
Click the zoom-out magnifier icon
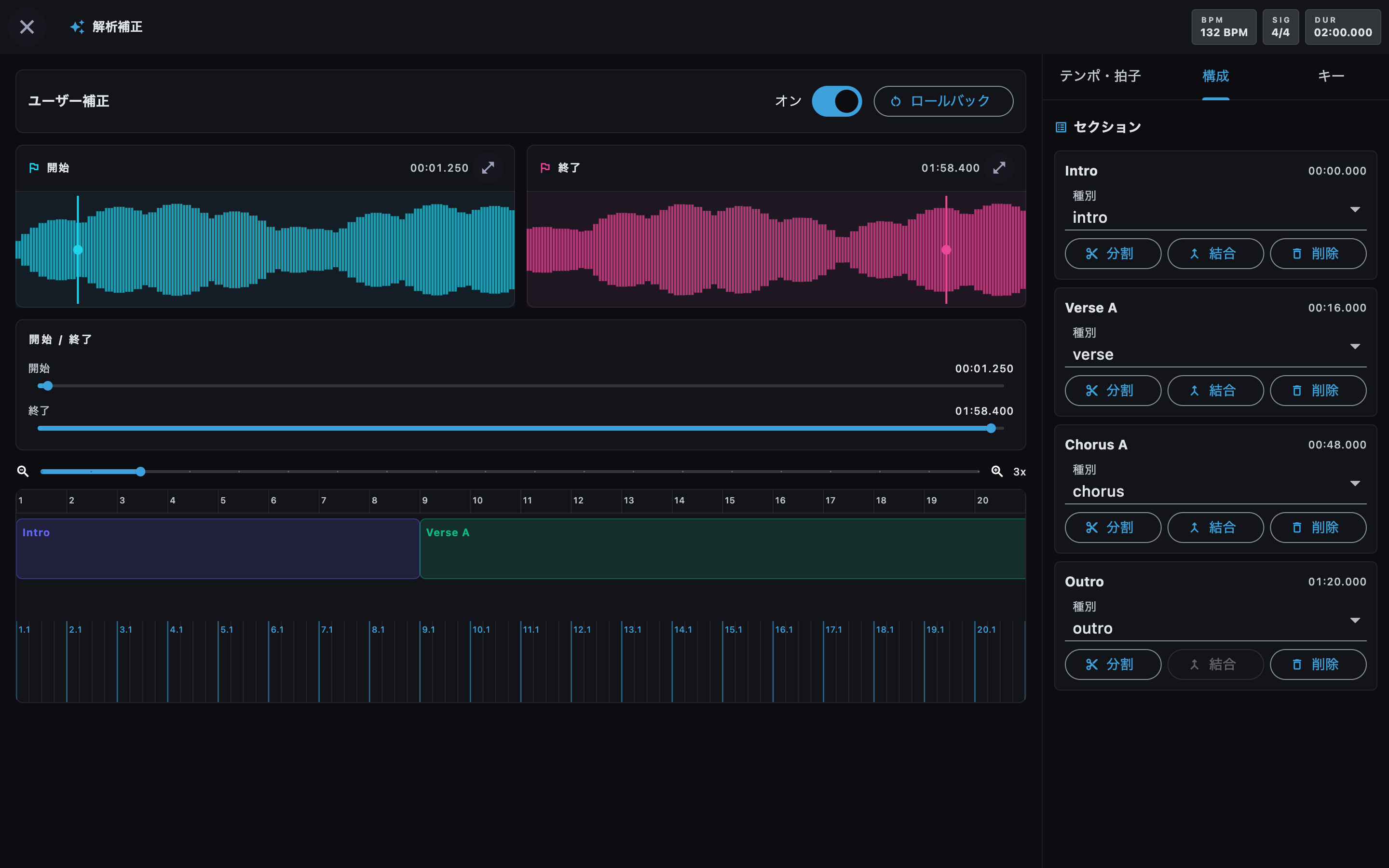coord(23,471)
